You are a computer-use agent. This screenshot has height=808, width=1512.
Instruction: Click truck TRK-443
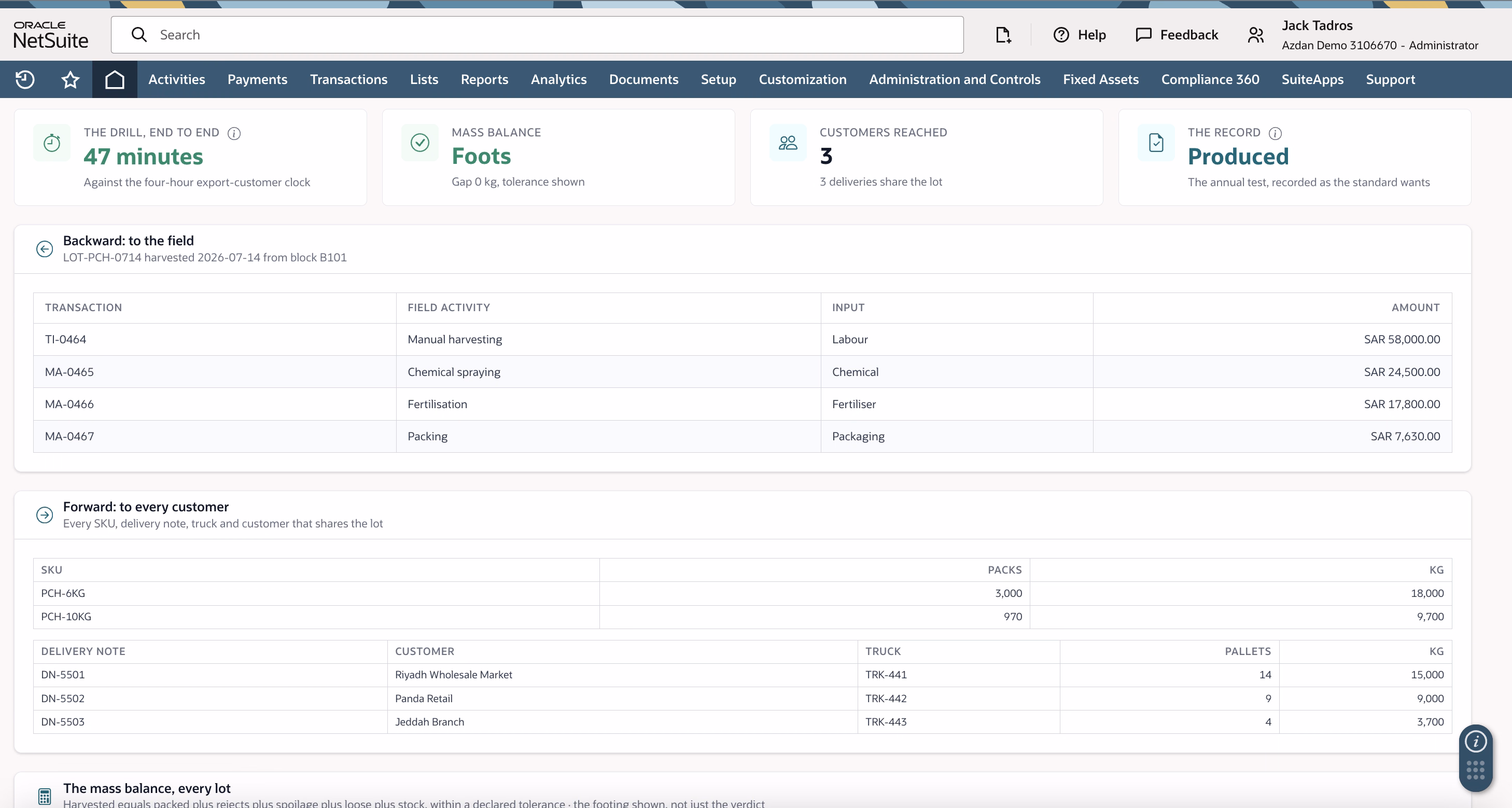click(x=886, y=722)
